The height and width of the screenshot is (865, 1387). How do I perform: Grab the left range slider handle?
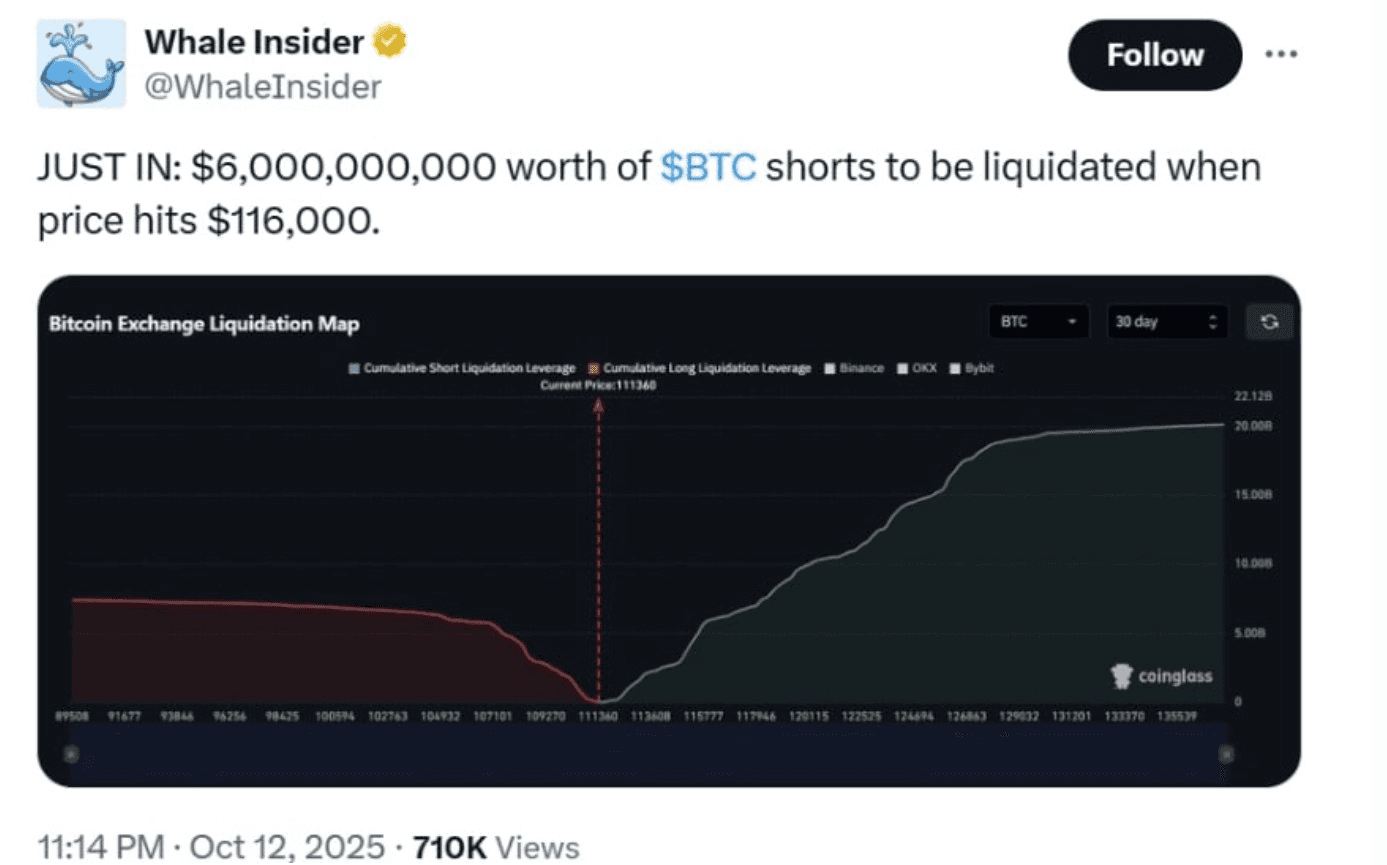pyautogui.click(x=69, y=753)
